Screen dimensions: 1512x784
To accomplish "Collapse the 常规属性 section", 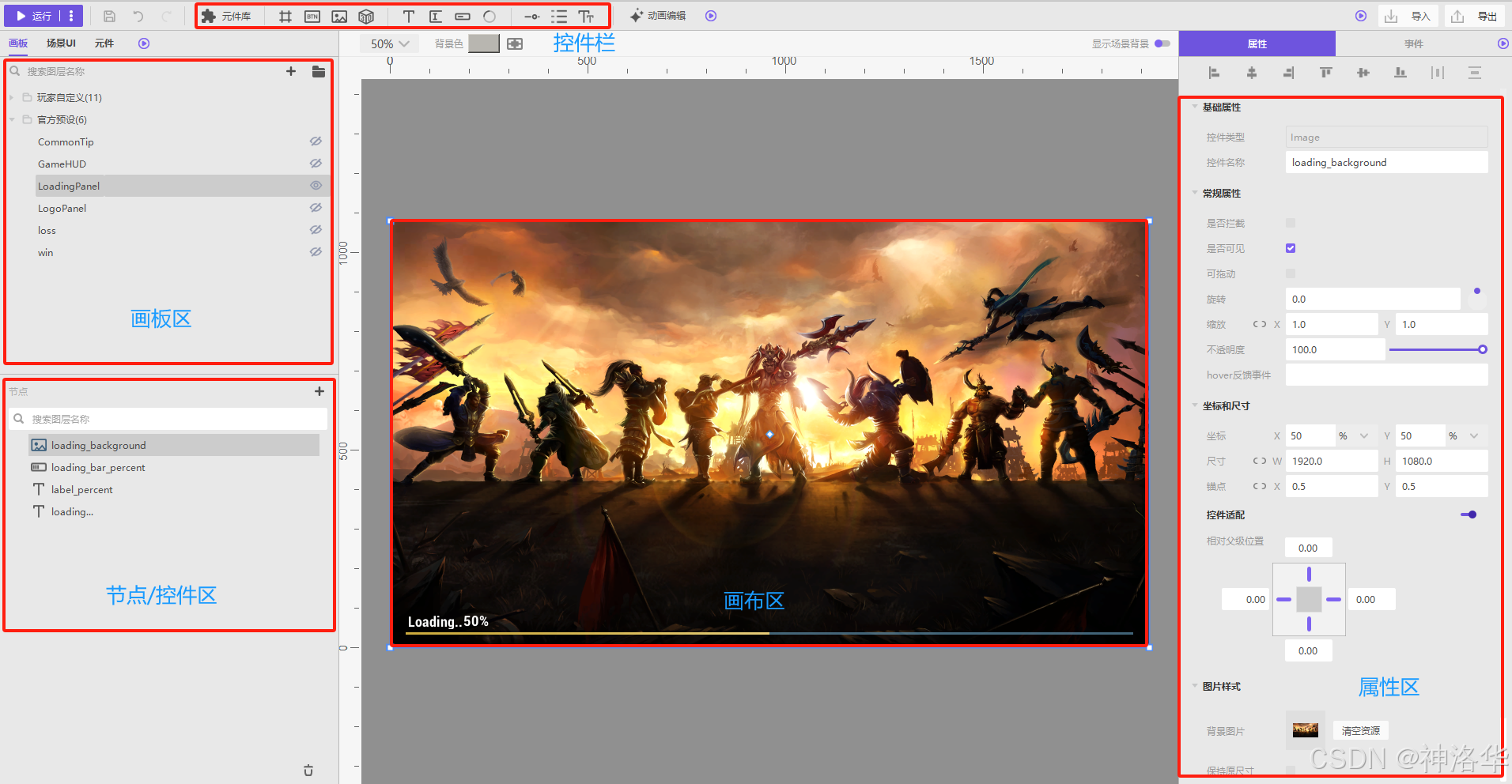I will point(1195,194).
